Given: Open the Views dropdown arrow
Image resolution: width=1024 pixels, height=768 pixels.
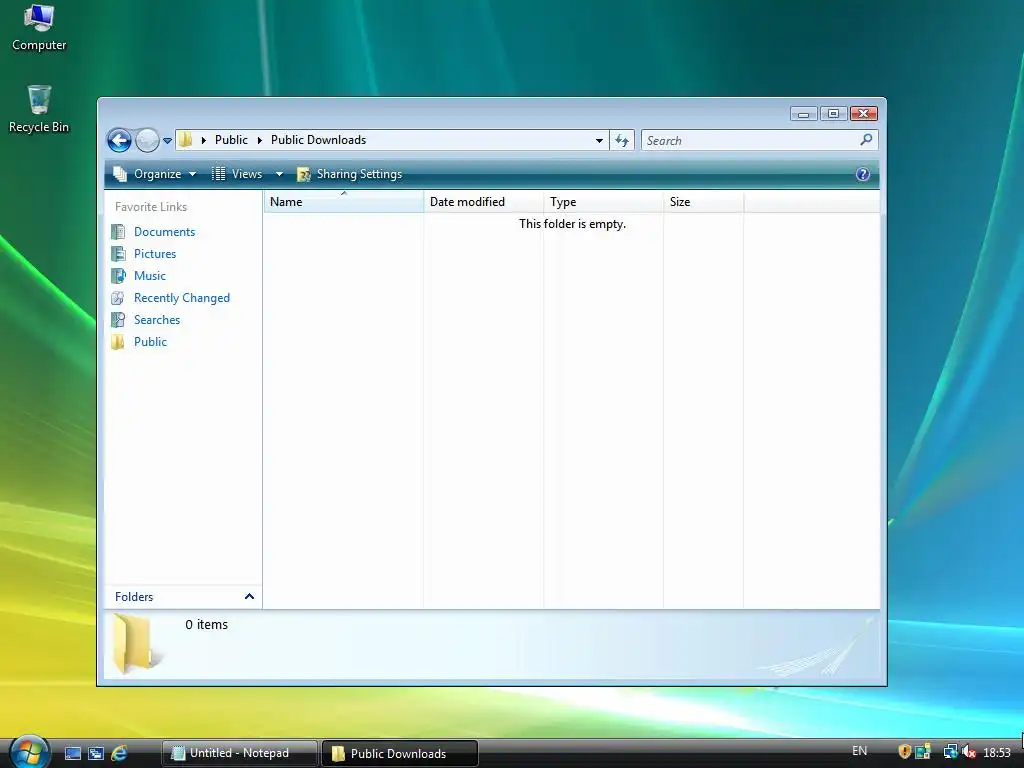Looking at the screenshot, I should click(279, 174).
